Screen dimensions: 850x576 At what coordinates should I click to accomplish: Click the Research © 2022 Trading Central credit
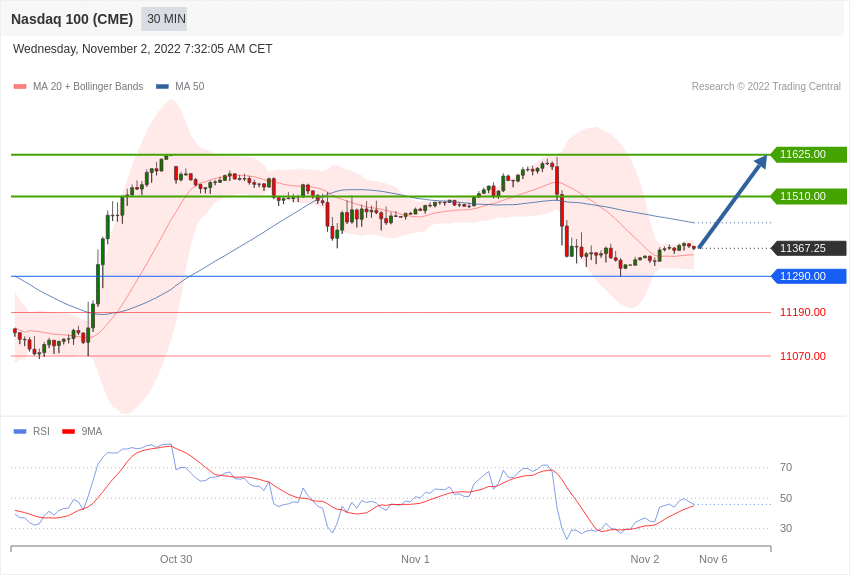point(766,86)
